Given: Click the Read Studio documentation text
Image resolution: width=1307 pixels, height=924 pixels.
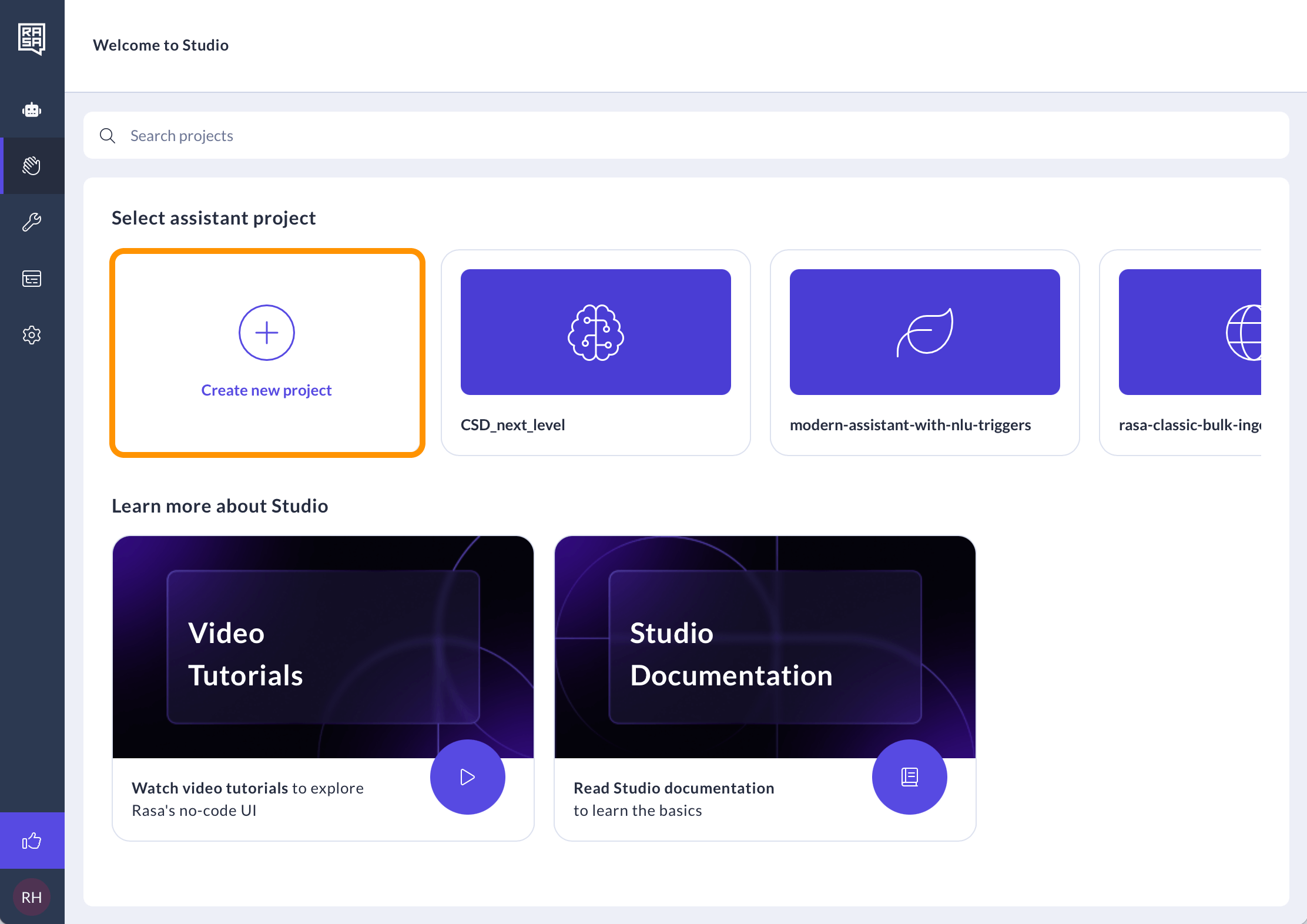Looking at the screenshot, I should pos(673,788).
